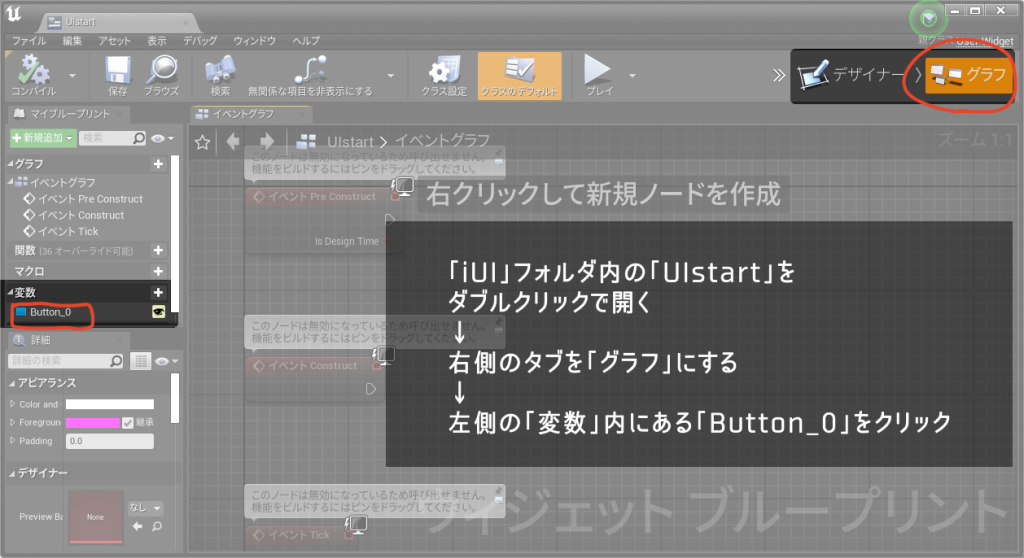Click the Compile (コンパイル) toolbar icon

[x=34, y=71]
